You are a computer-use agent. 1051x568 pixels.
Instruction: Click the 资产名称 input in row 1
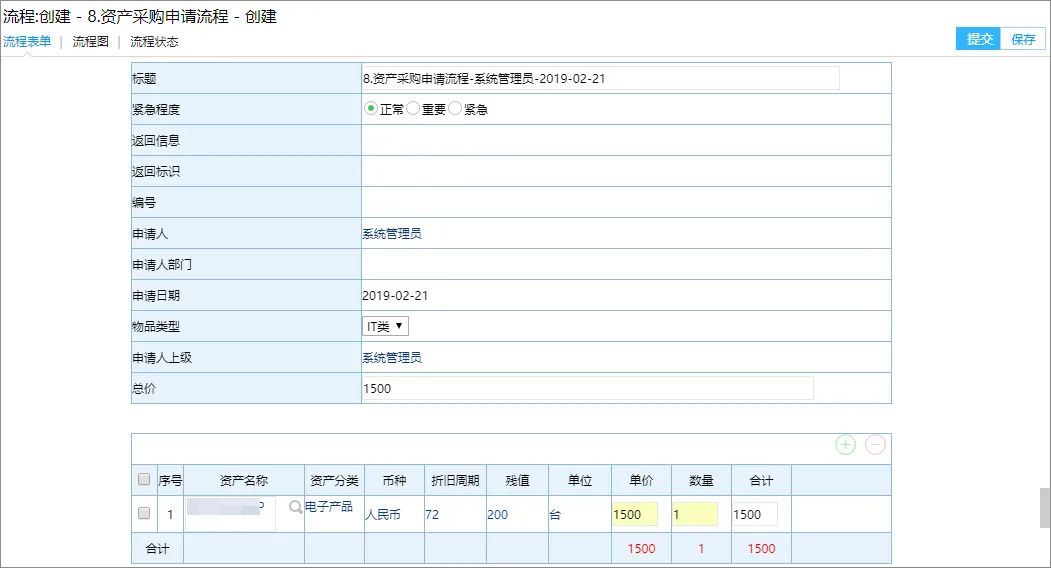(x=230, y=514)
